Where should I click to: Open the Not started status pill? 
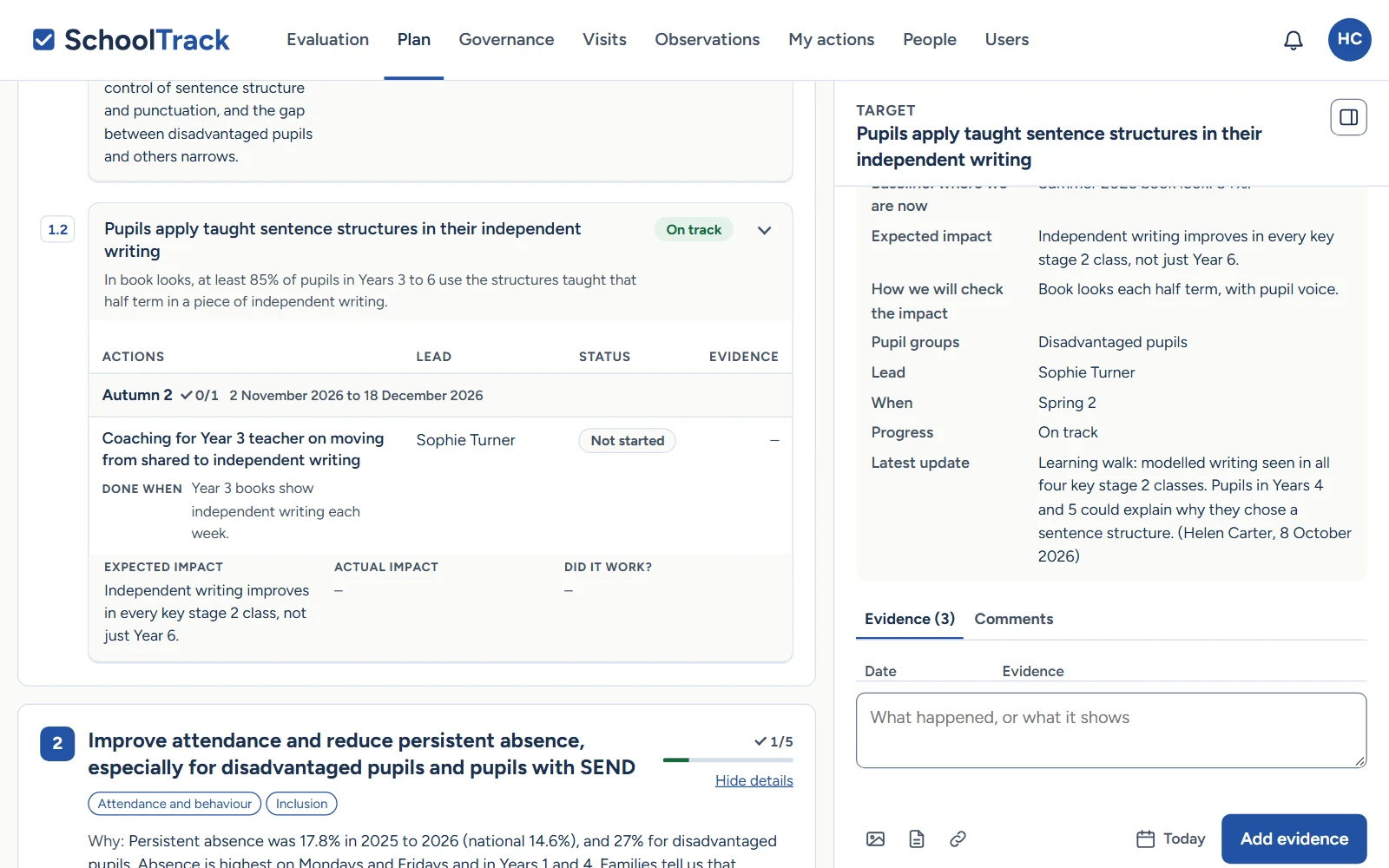pos(627,441)
